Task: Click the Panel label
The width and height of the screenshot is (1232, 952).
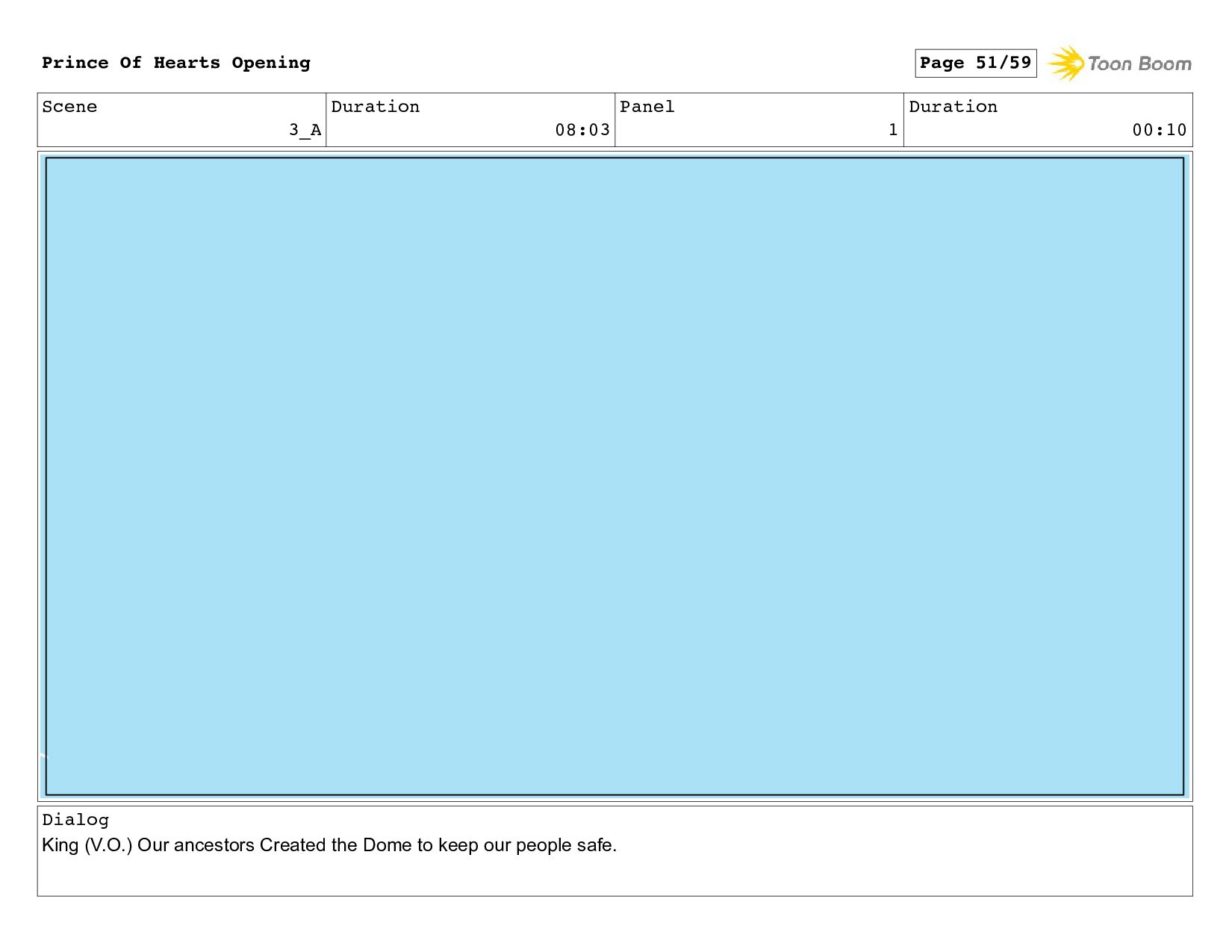Action: [x=647, y=107]
